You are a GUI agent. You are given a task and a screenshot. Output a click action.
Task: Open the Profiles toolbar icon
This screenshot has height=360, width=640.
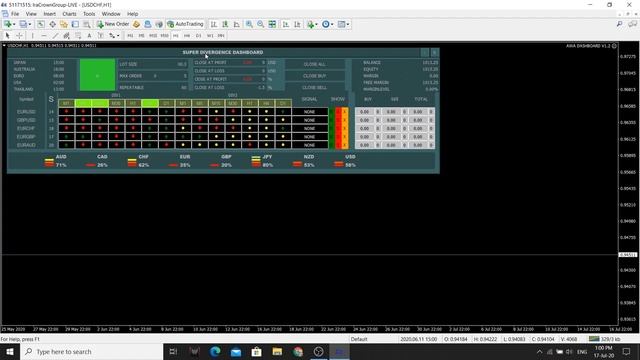point(23,24)
